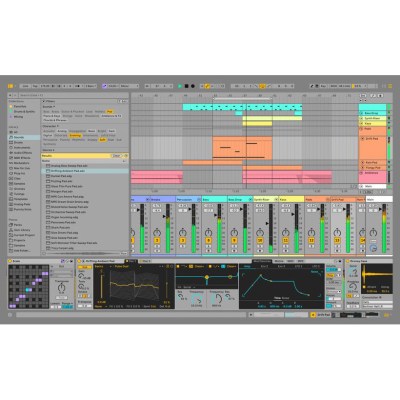Viewport: 400px width, 400px height.
Task: Click Pads track volume fader handle
Action: 318,209
